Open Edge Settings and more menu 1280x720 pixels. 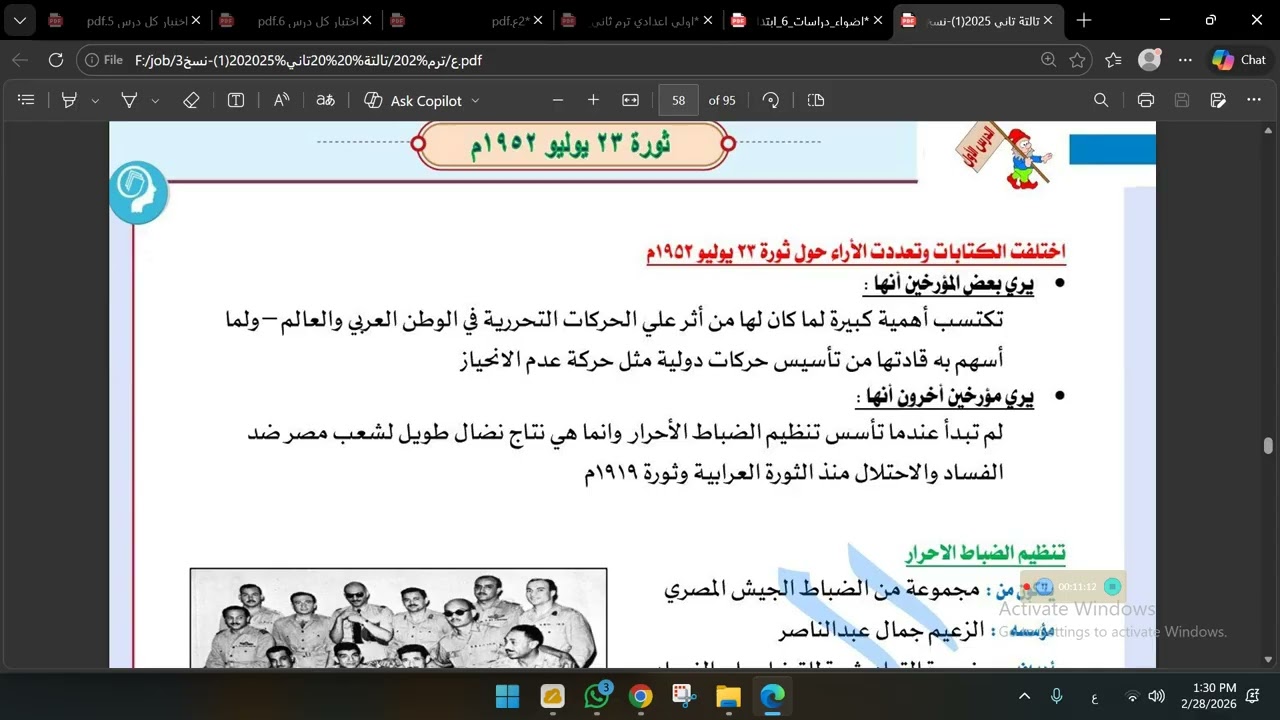click(x=1185, y=60)
